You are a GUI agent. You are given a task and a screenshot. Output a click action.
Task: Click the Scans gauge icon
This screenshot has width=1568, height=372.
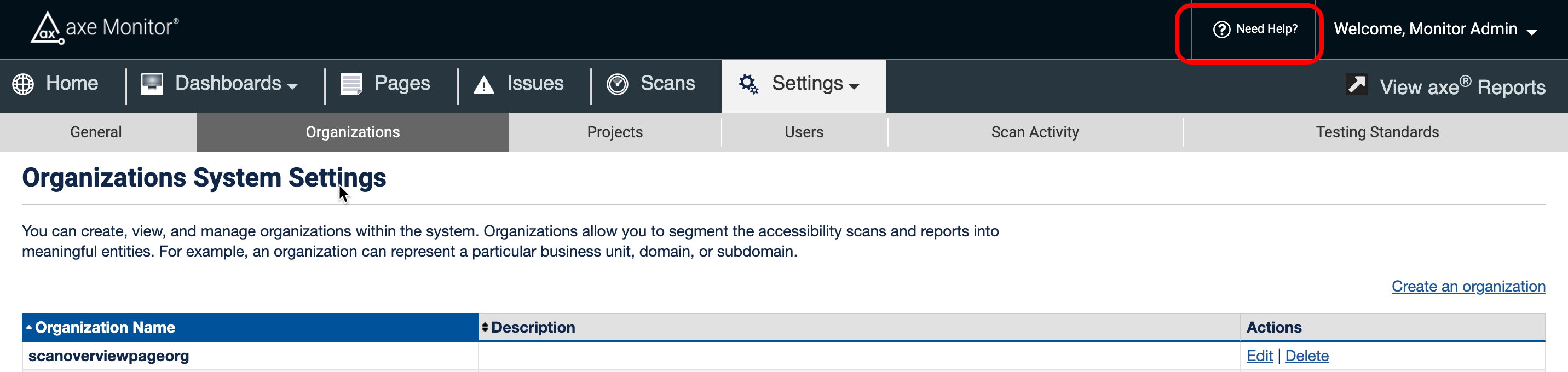[617, 84]
